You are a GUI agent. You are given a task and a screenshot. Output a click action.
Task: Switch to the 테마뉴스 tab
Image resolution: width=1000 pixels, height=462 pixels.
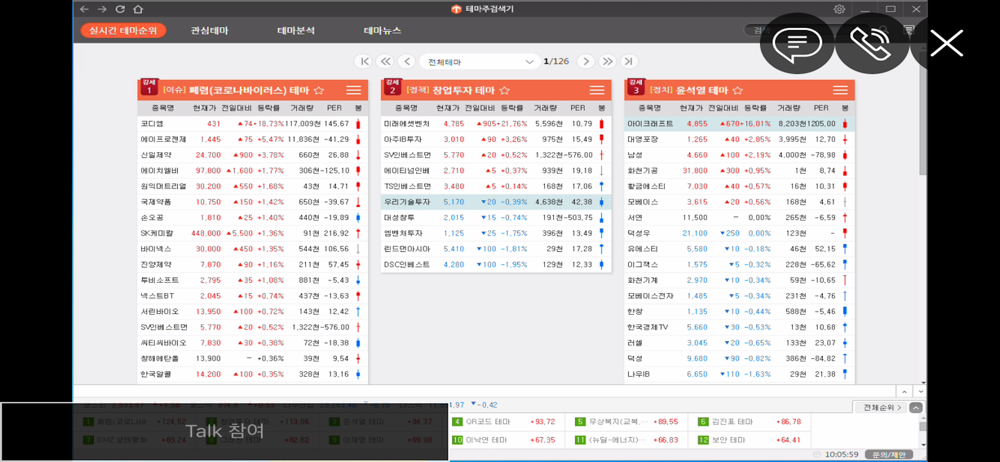pyautogui.click(x=383, y=31)
